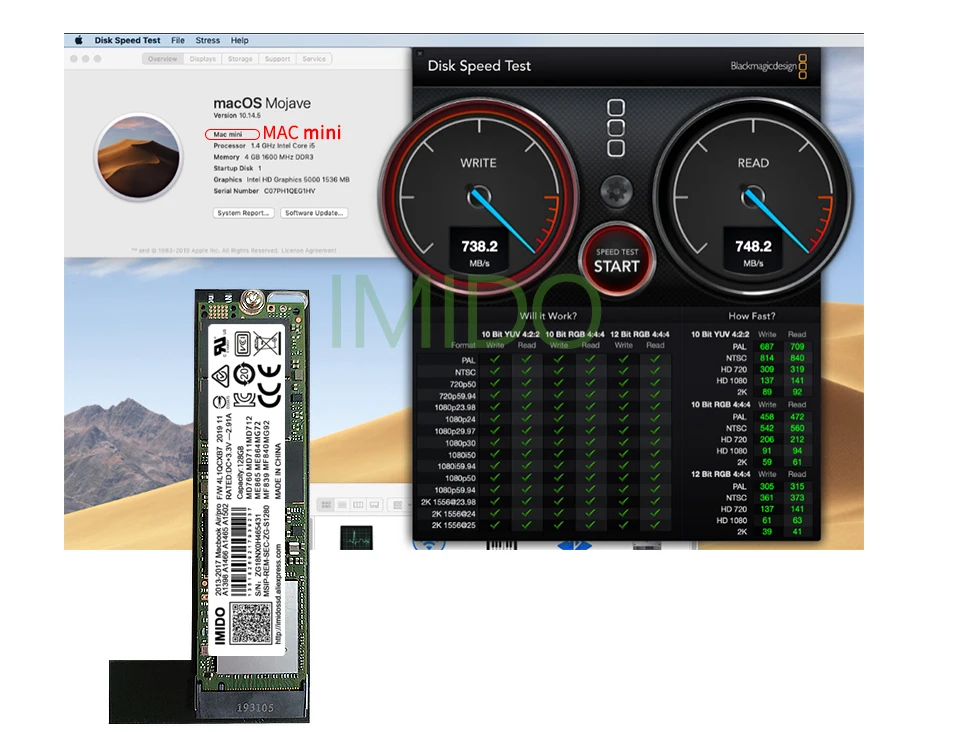Open the Activity Monitor icon in Finder
This screenshot has width=960, height=732.
355,537
